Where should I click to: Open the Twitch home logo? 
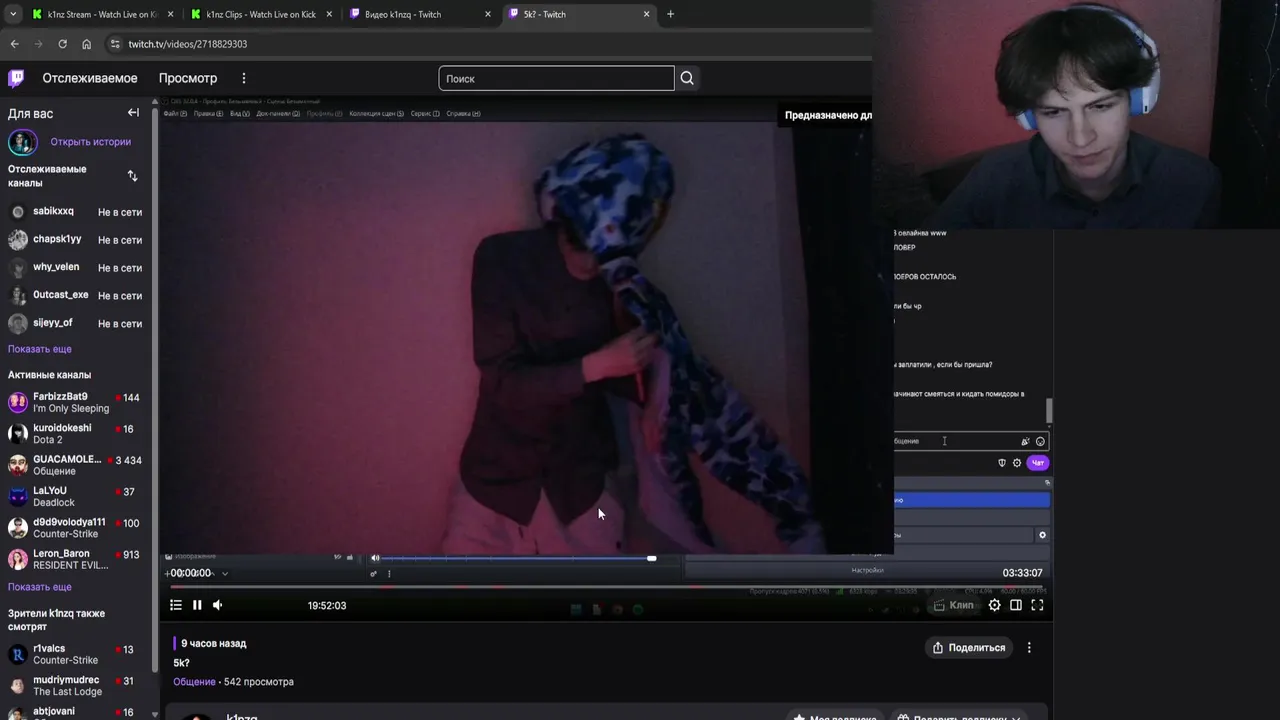16,78
